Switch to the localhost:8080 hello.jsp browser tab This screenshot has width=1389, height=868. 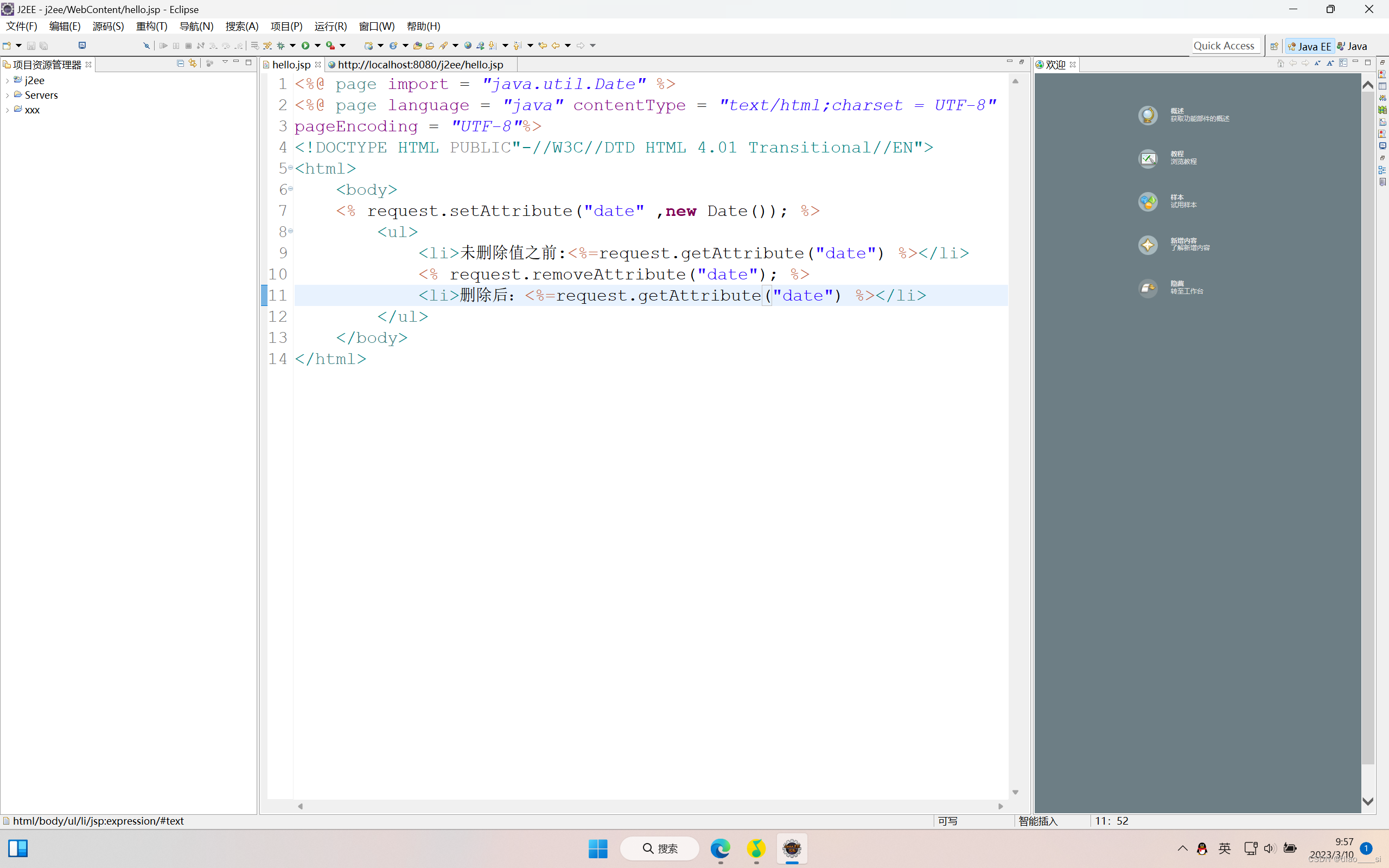point(419,65)
